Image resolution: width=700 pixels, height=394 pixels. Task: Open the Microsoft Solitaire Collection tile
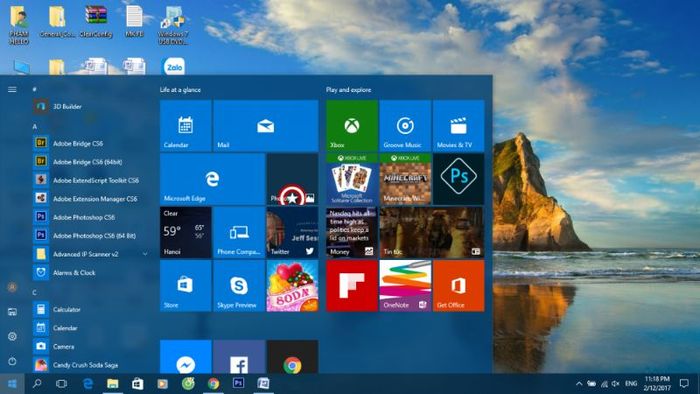click(x=352, y=179)
